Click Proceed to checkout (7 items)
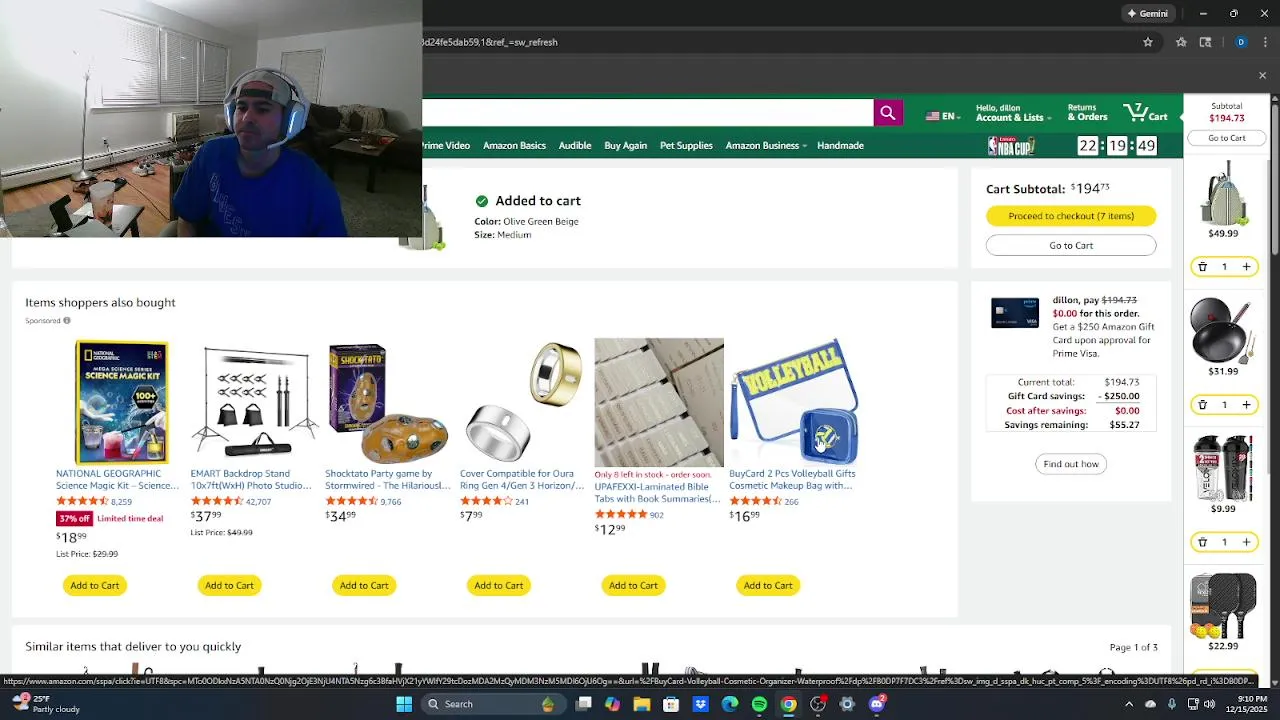The width and height of the screenshot is (1280, 720). click(1071, 216)
